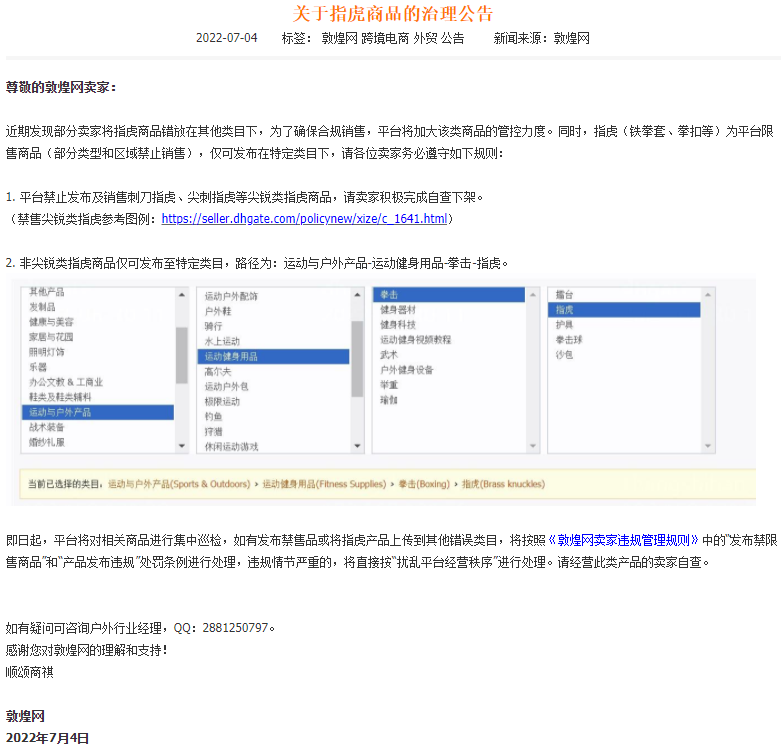The width and height of the screenshot is (781, 745).
Task: Select highlighted 指虎 in fourth list
Action: [x=624, y=310]
